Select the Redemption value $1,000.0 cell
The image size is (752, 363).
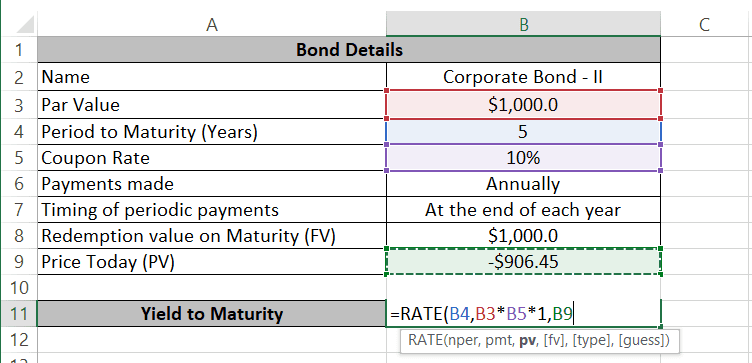click(x=523, y=235)
